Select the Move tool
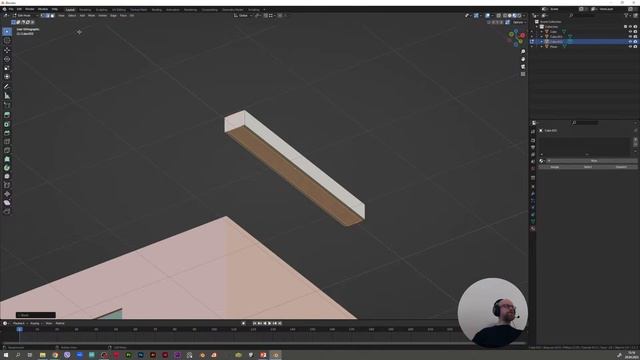This screenshot has width=640, height=360. click(x=7, y=50)
